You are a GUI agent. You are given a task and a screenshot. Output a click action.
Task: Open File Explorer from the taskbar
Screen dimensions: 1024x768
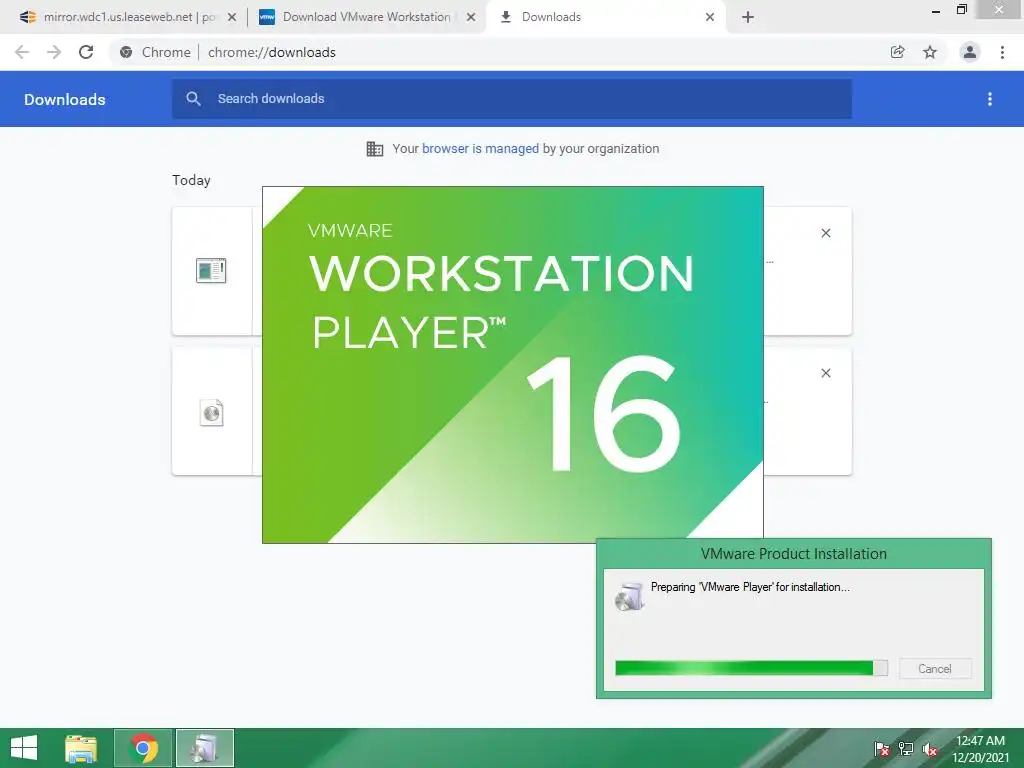click(81, 748)
